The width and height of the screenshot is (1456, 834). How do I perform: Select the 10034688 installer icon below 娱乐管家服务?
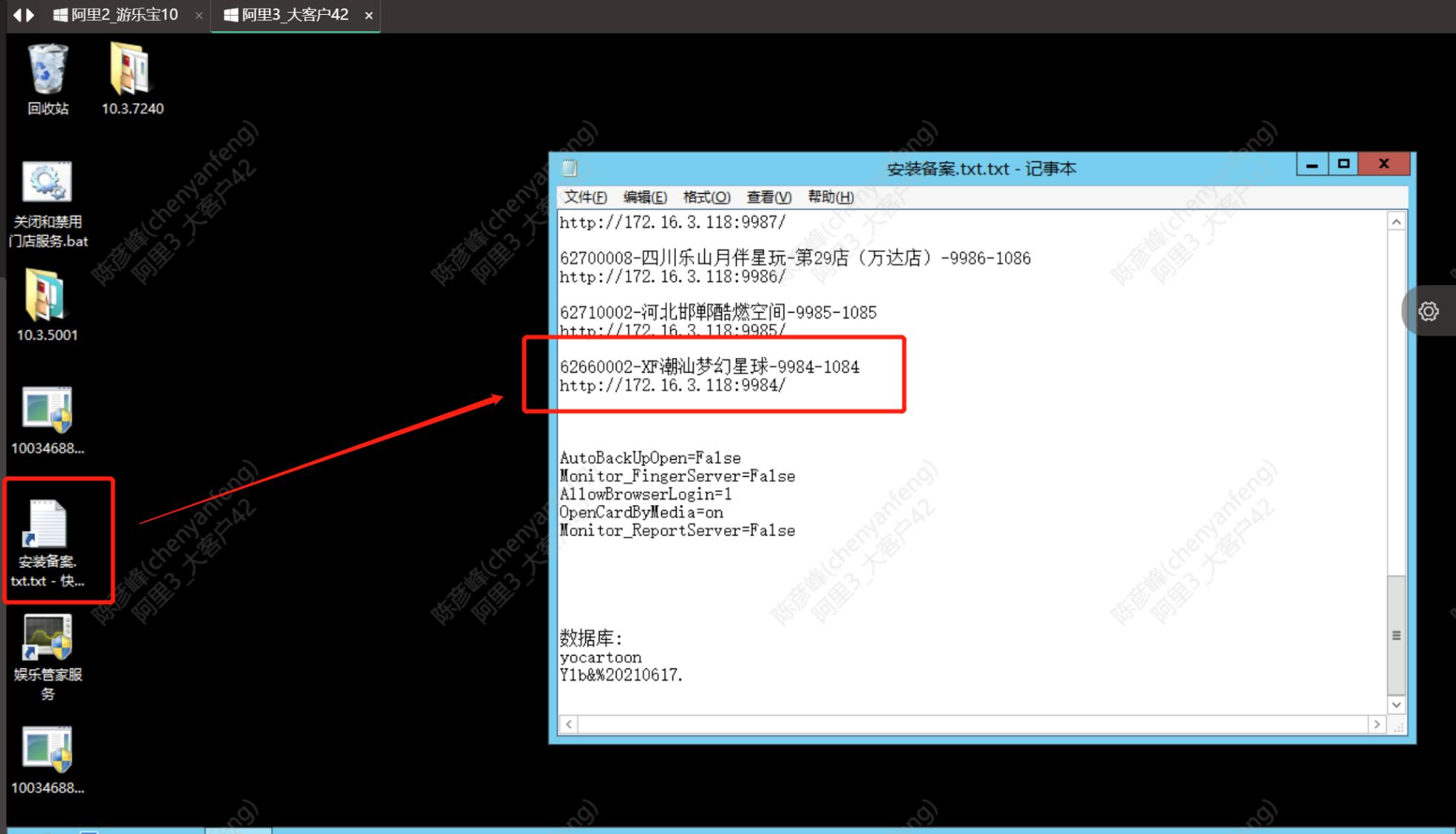[48, 760]
